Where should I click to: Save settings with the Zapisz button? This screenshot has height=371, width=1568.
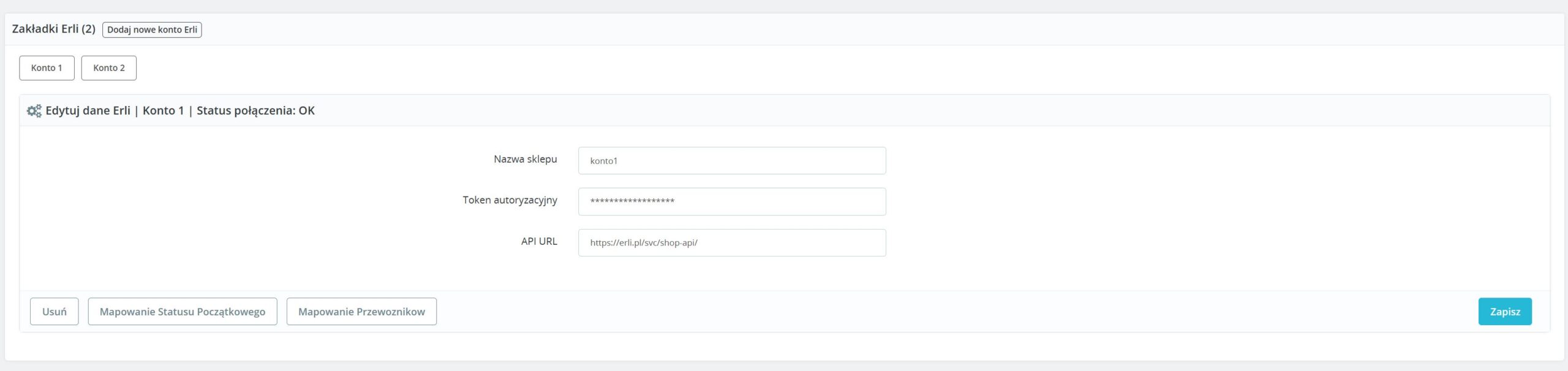point(1505,312)
